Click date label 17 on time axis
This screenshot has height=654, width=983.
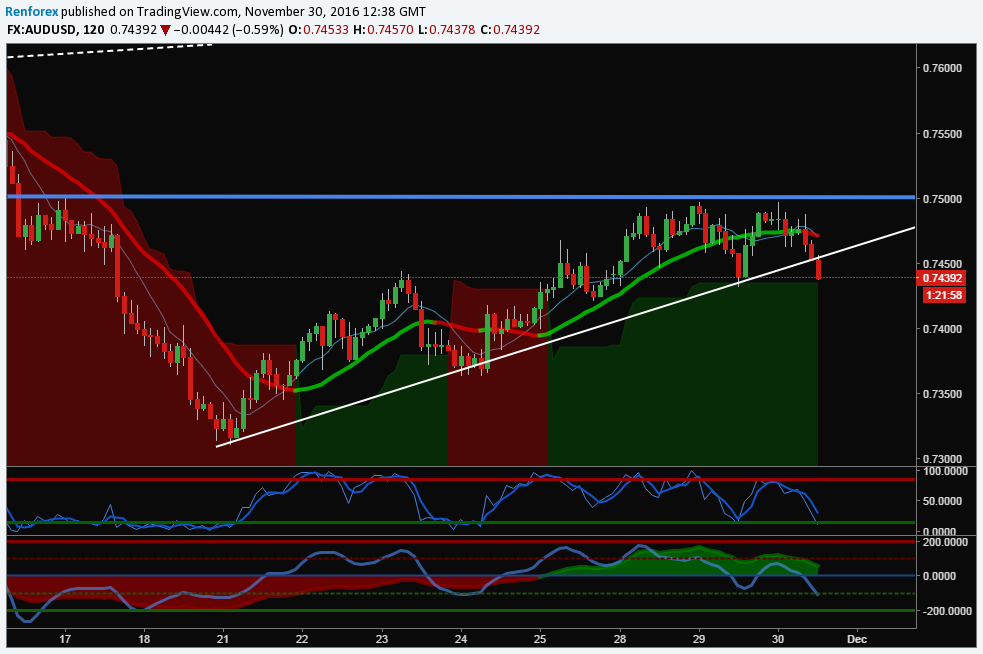[x=65, y=639]
